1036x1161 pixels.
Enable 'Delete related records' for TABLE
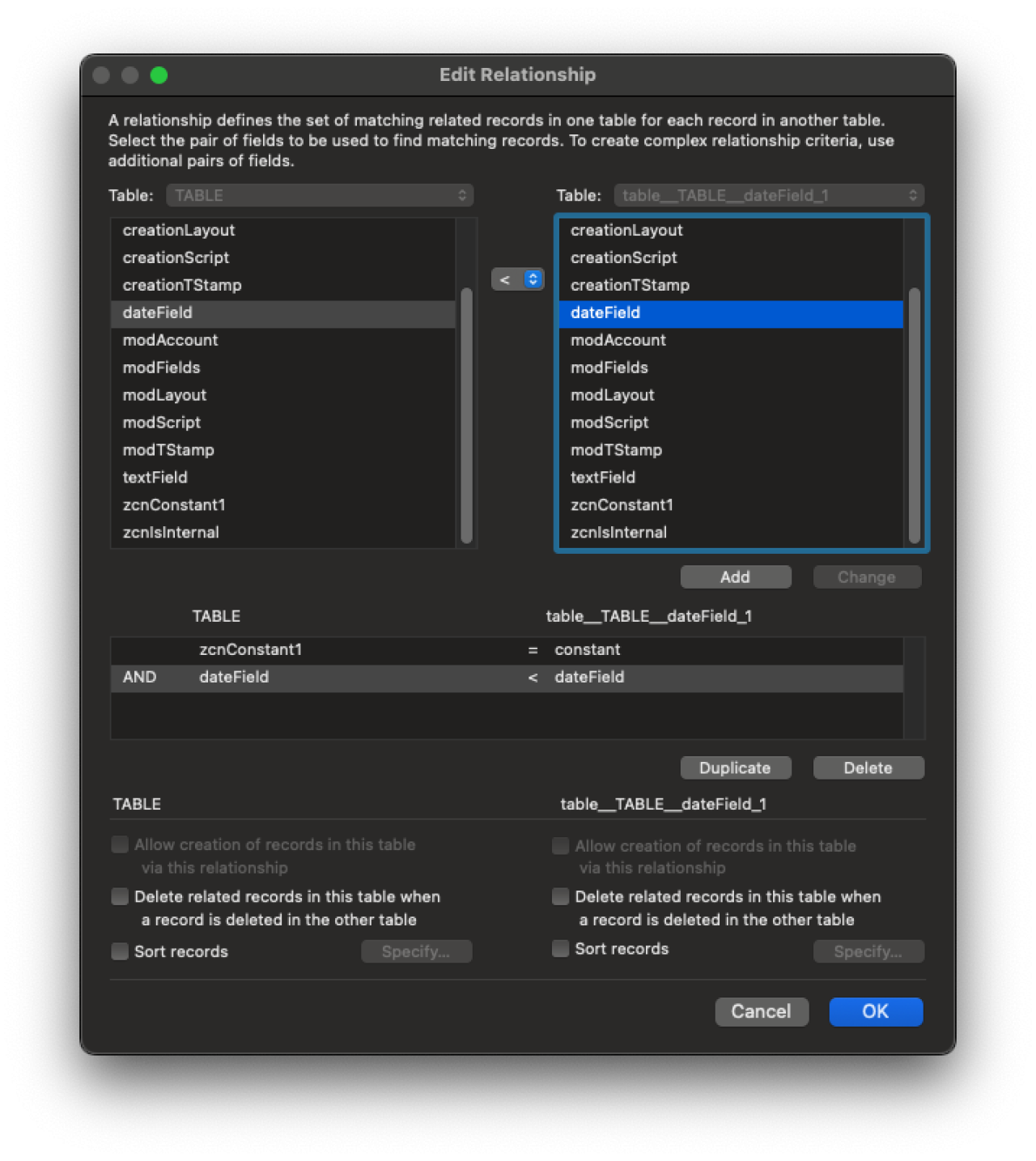(x=119, y=896)
